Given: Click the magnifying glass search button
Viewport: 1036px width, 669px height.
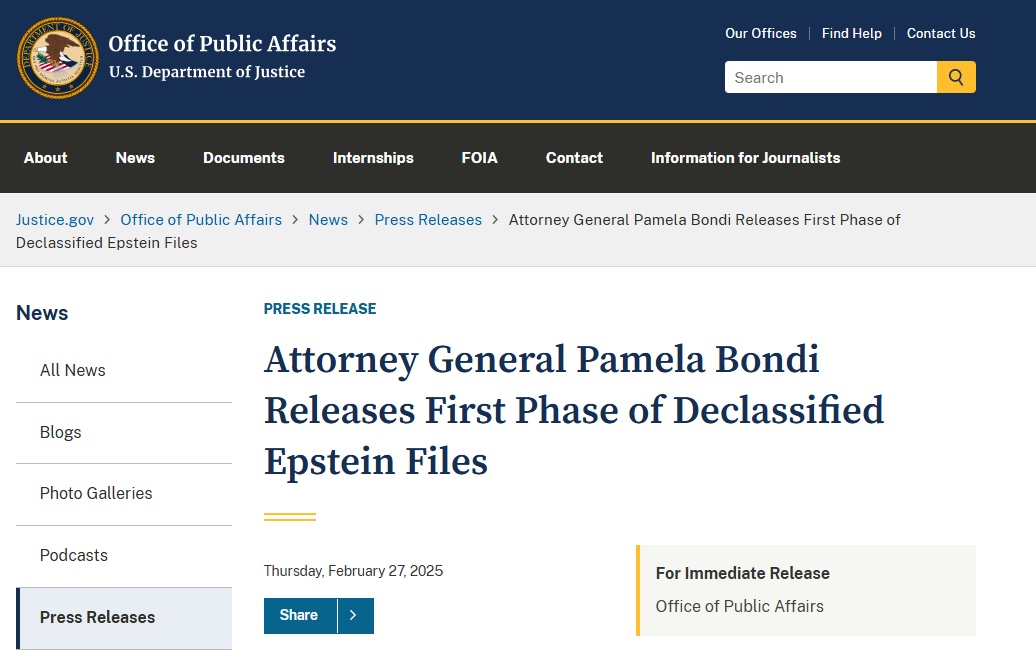Looking at the screenshot, I should point(956,77).
